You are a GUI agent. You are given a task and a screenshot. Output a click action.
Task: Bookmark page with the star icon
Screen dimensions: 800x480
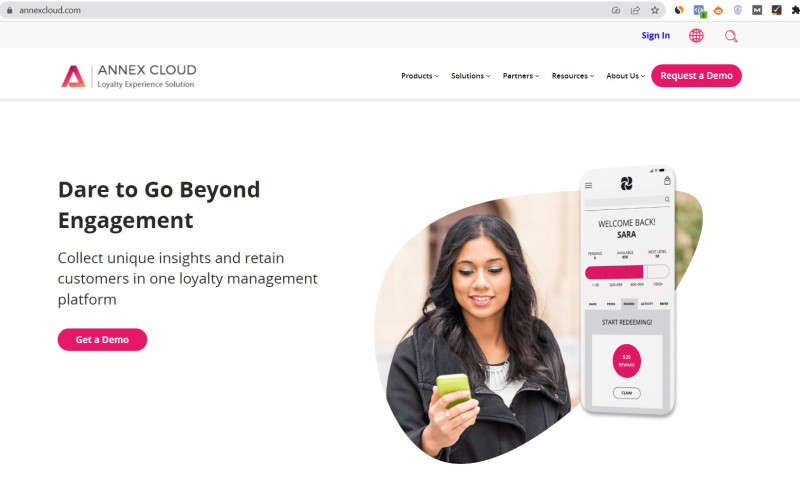click(x=655, y=10)
